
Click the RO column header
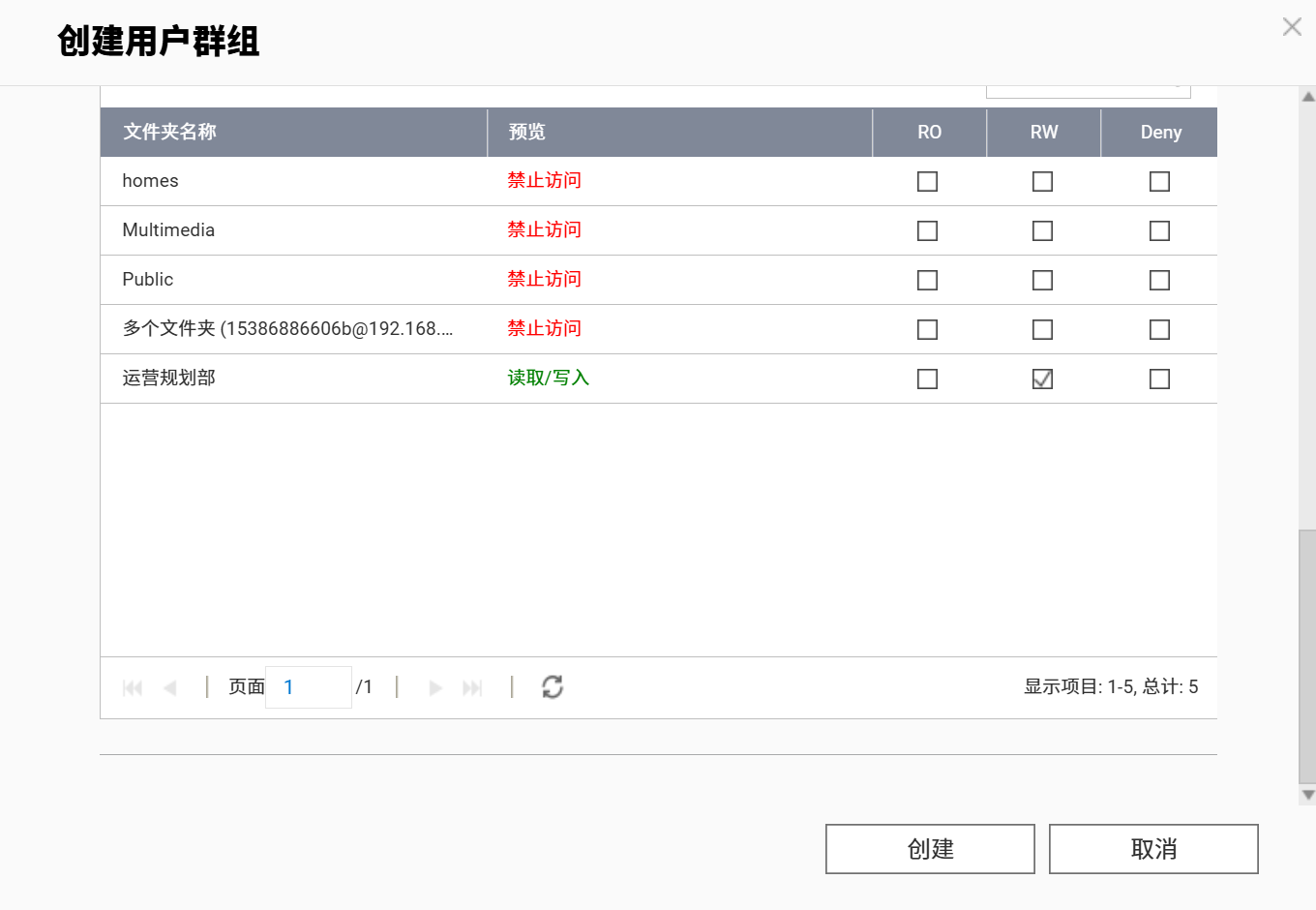[x=929, y=132]
